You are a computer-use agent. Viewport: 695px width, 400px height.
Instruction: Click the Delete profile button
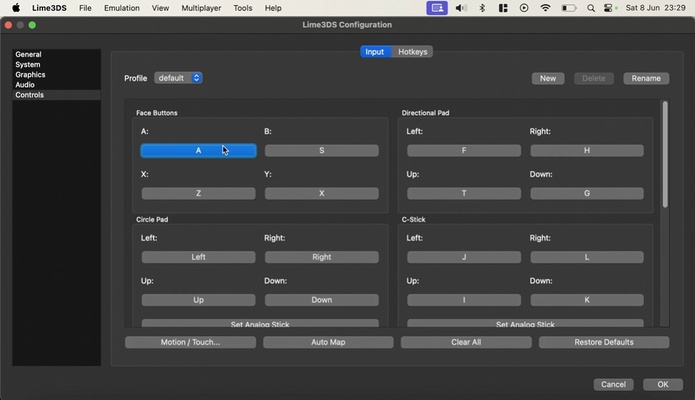point(593,78)
